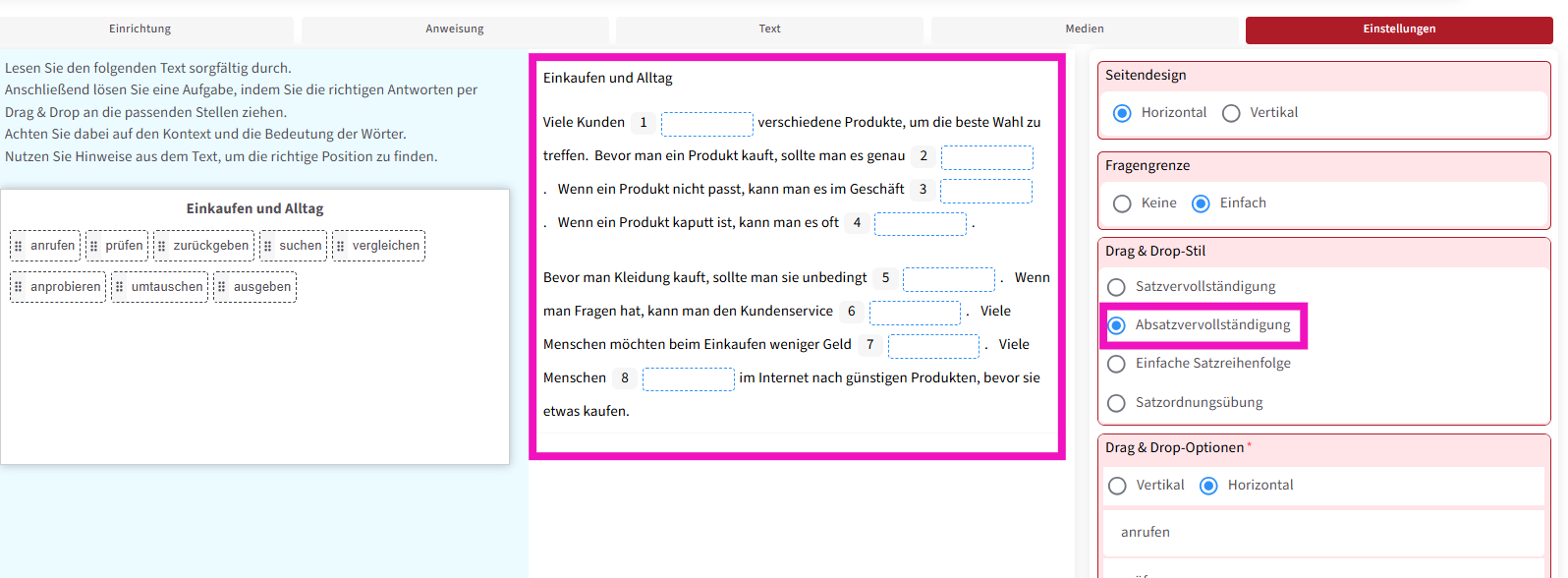Switch to the Medien tab
The height and width of the screenshot is (578, 1568).
coord(1085,29)
